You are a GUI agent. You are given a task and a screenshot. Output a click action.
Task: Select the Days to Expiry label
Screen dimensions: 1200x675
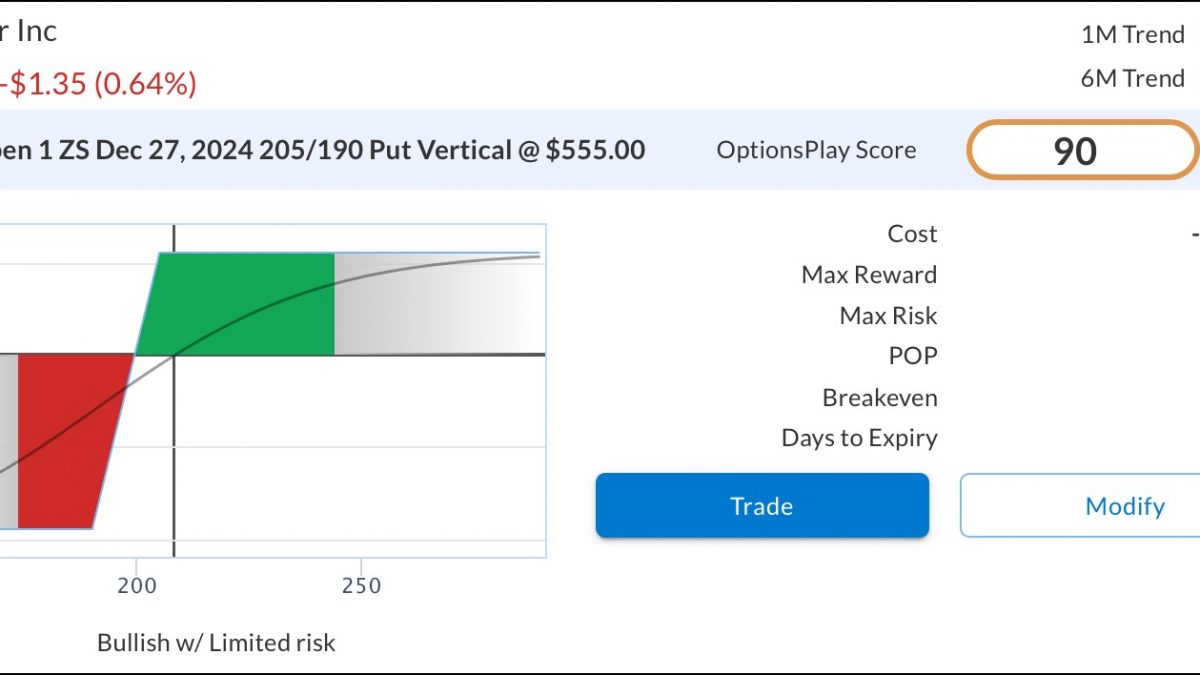pos(859,438)
